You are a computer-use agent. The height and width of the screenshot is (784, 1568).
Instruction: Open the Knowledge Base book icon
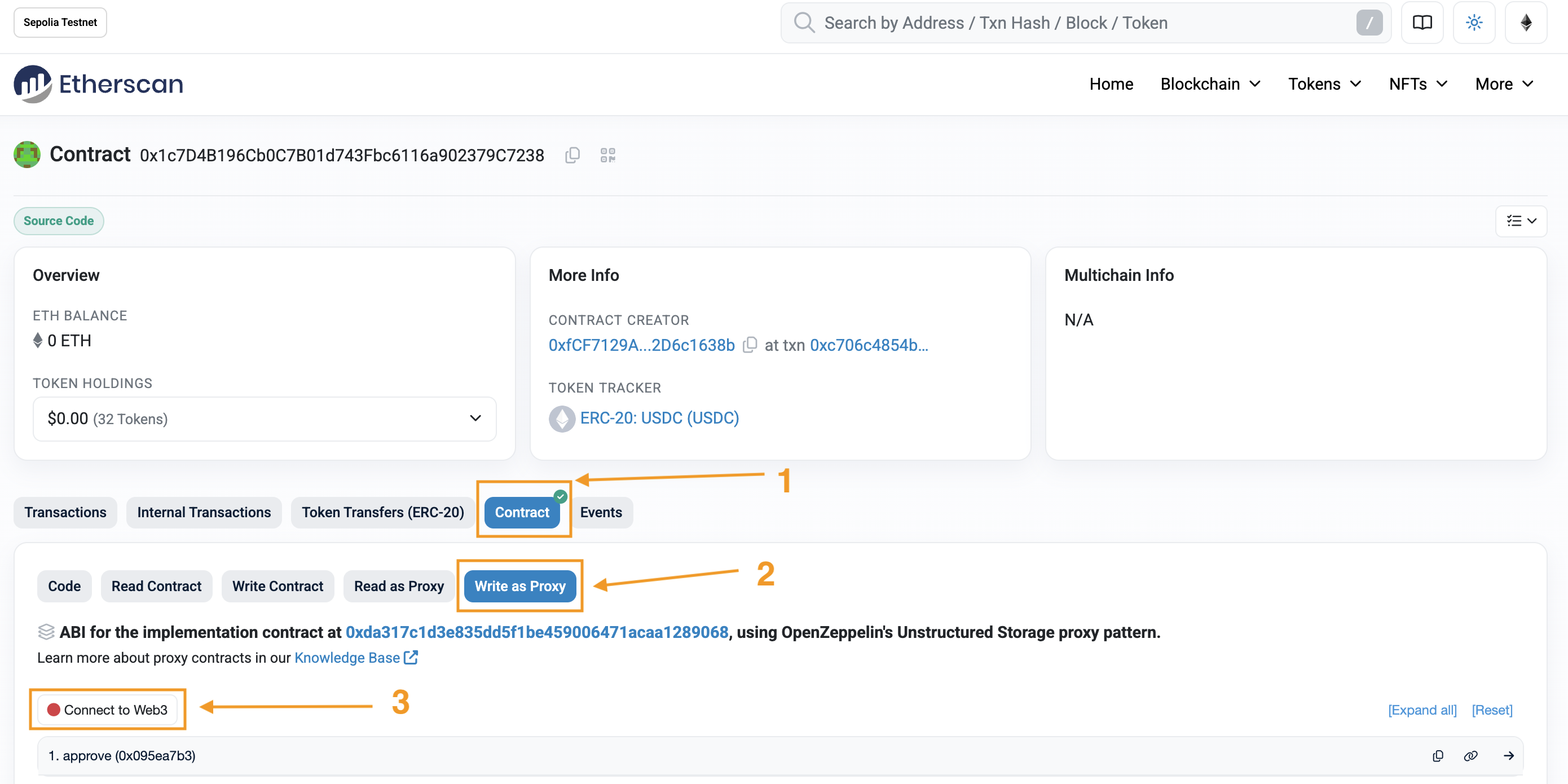coord(1421,23)
